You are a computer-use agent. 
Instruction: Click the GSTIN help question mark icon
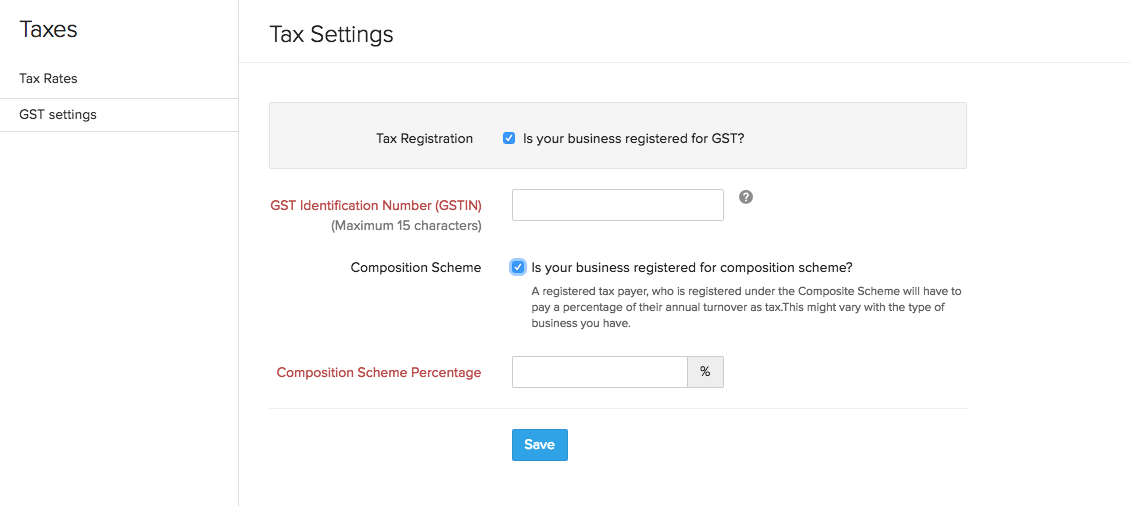point(746,197)
